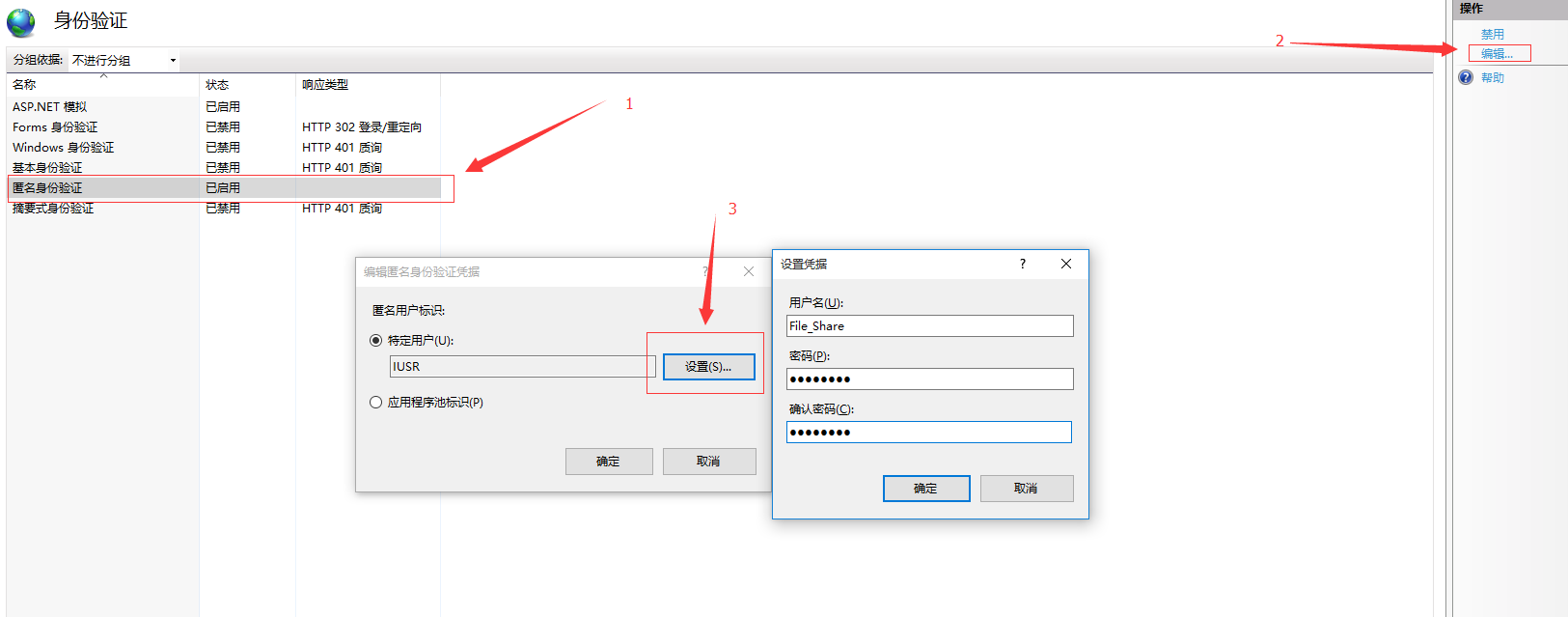This screenshot has height=617, width=1568.
Task: Click the blue help question mark icon
Action: (1466, 77)
